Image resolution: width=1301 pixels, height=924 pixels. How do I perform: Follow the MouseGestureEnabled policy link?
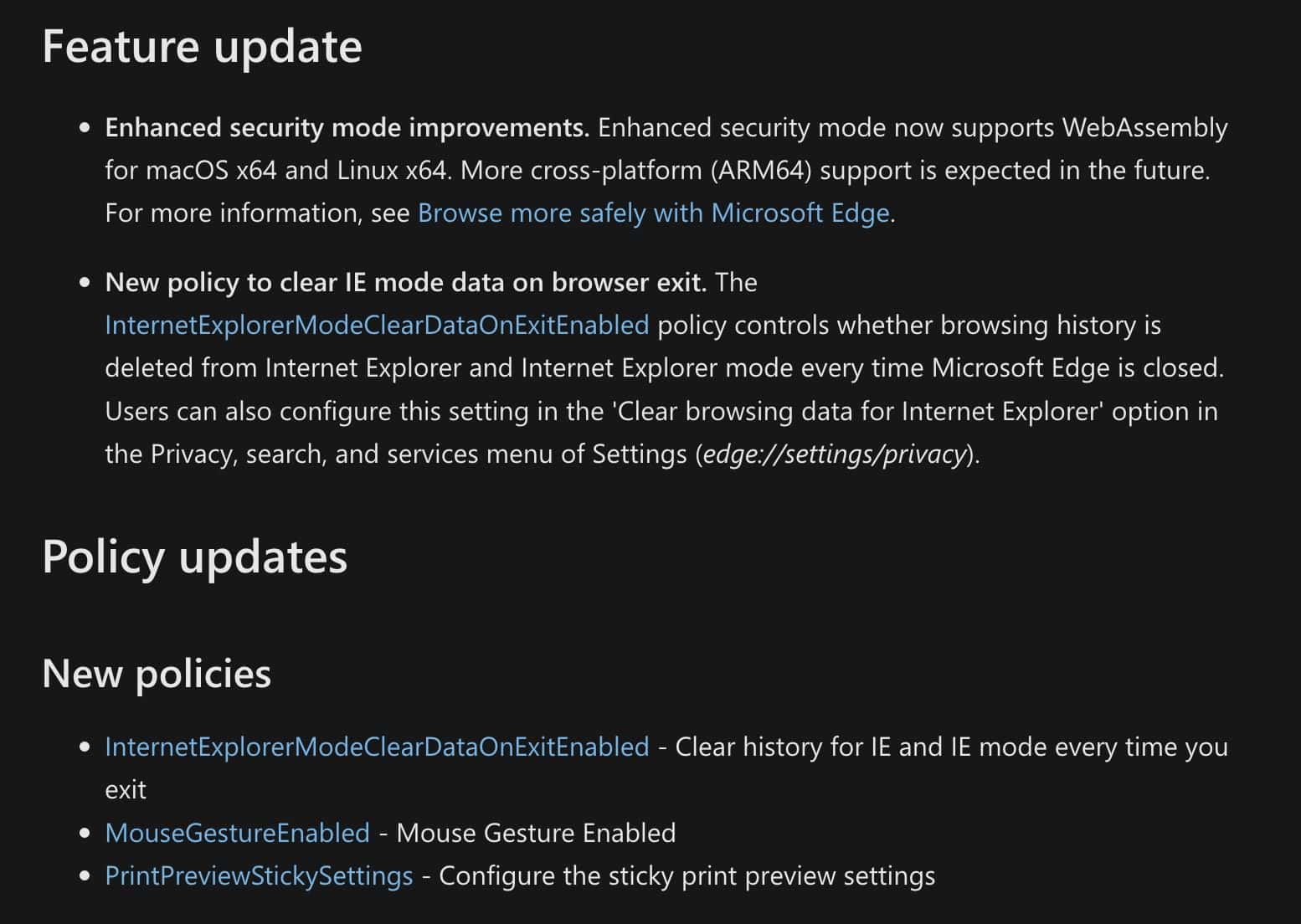(x=237, y=833)
